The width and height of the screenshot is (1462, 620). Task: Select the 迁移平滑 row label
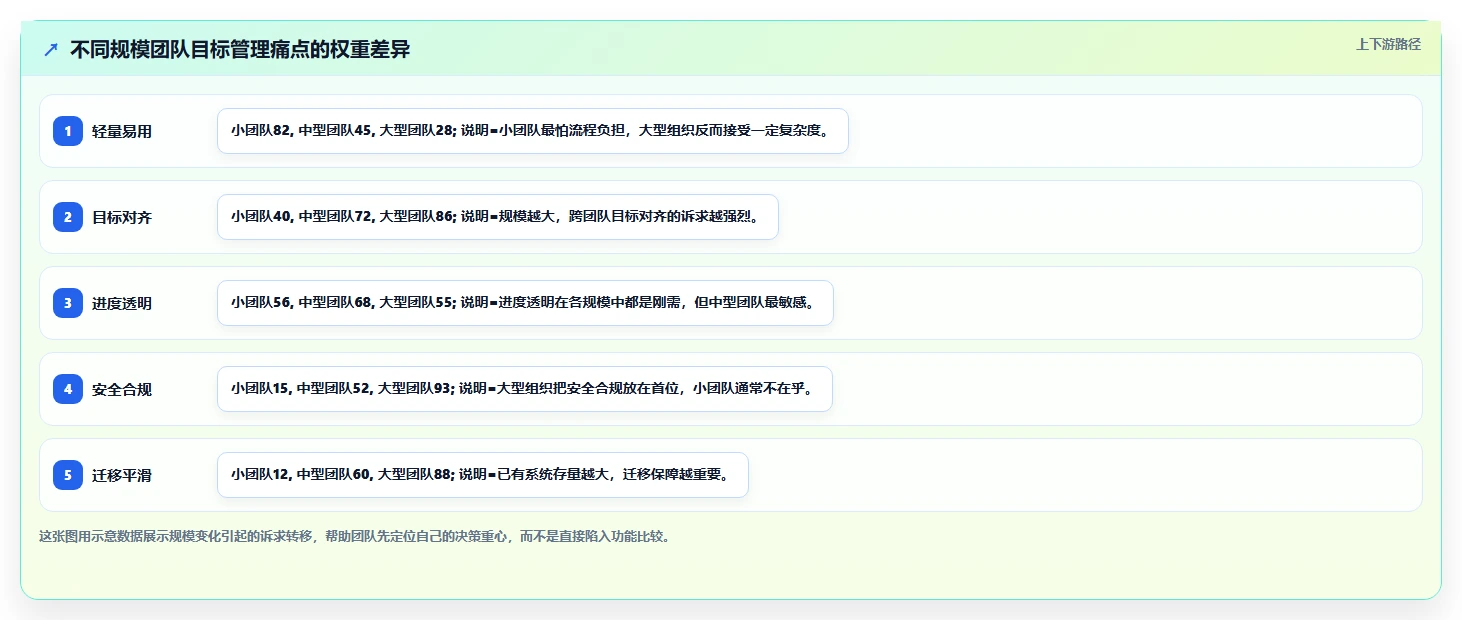(x=122, y=475)
